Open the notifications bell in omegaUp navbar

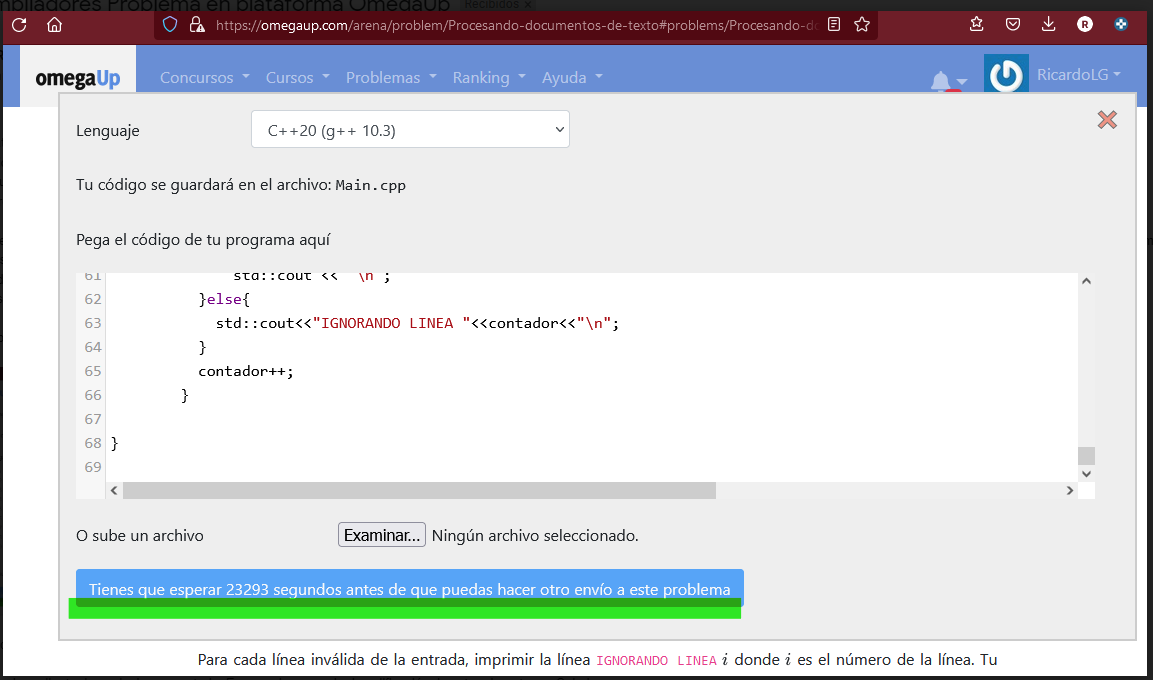[941, 80]
